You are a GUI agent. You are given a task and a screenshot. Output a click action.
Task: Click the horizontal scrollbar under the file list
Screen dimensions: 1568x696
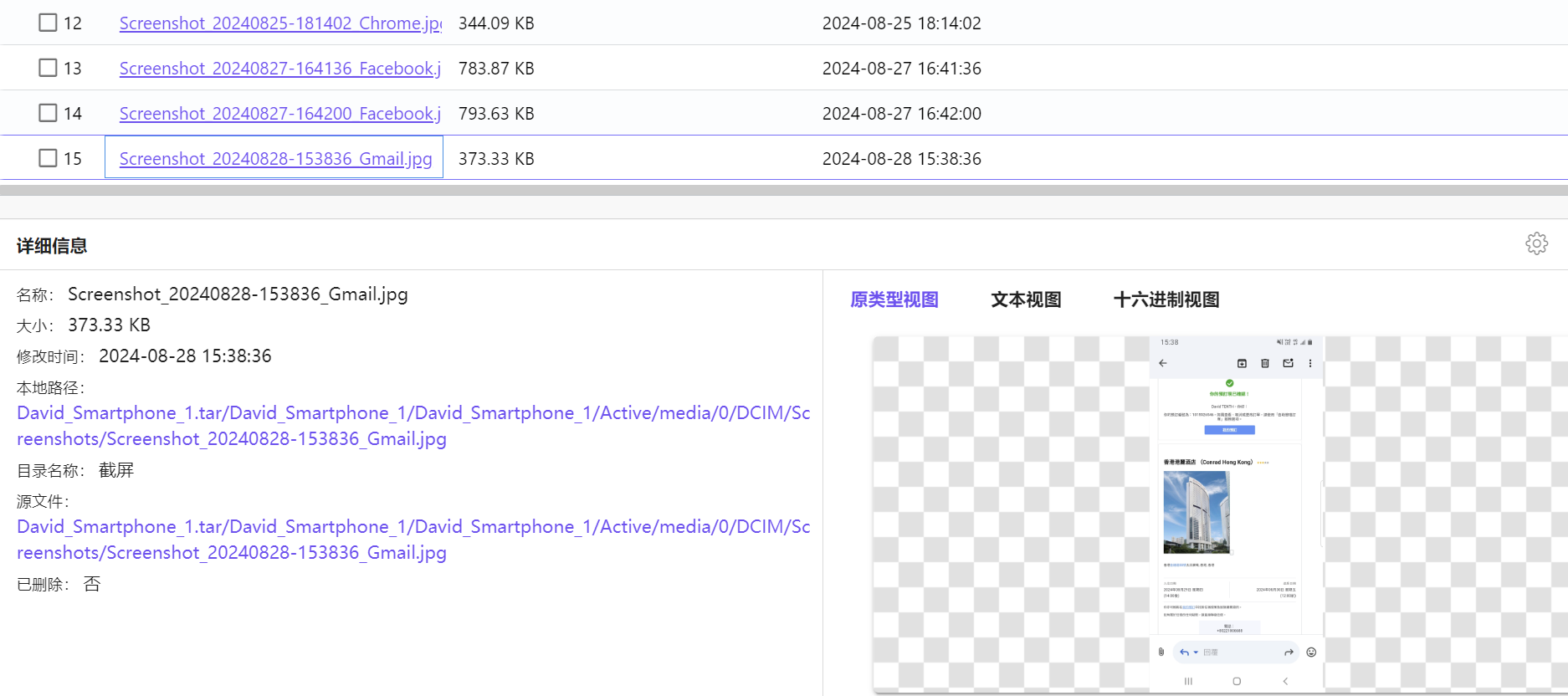784,190
